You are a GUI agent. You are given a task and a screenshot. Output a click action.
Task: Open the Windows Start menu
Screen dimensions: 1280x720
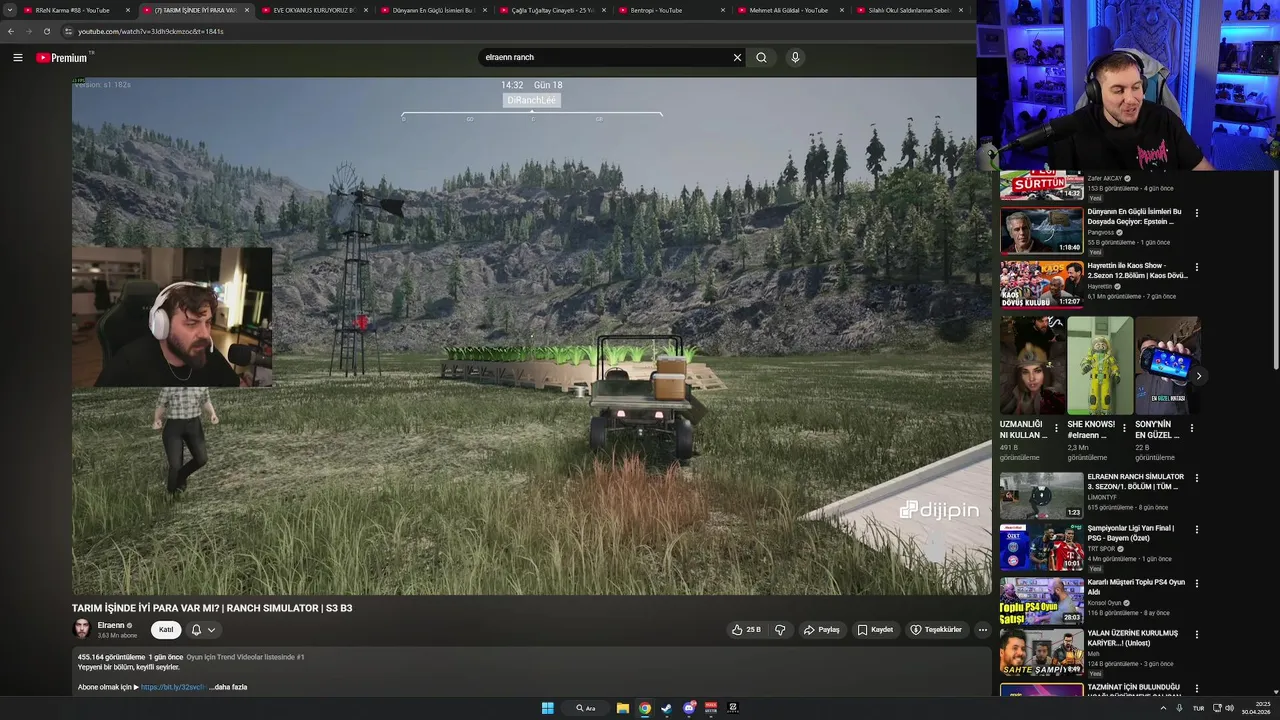tap(547, 708)
